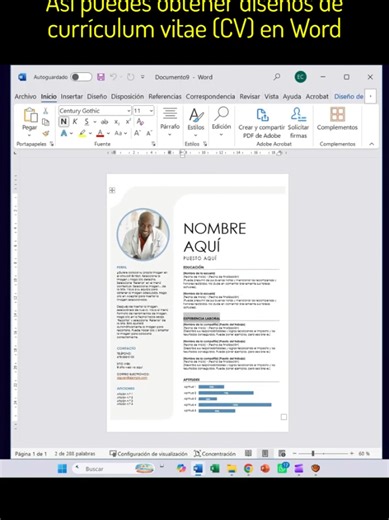Switch to the Insertar tab

[x=72, y=96]
